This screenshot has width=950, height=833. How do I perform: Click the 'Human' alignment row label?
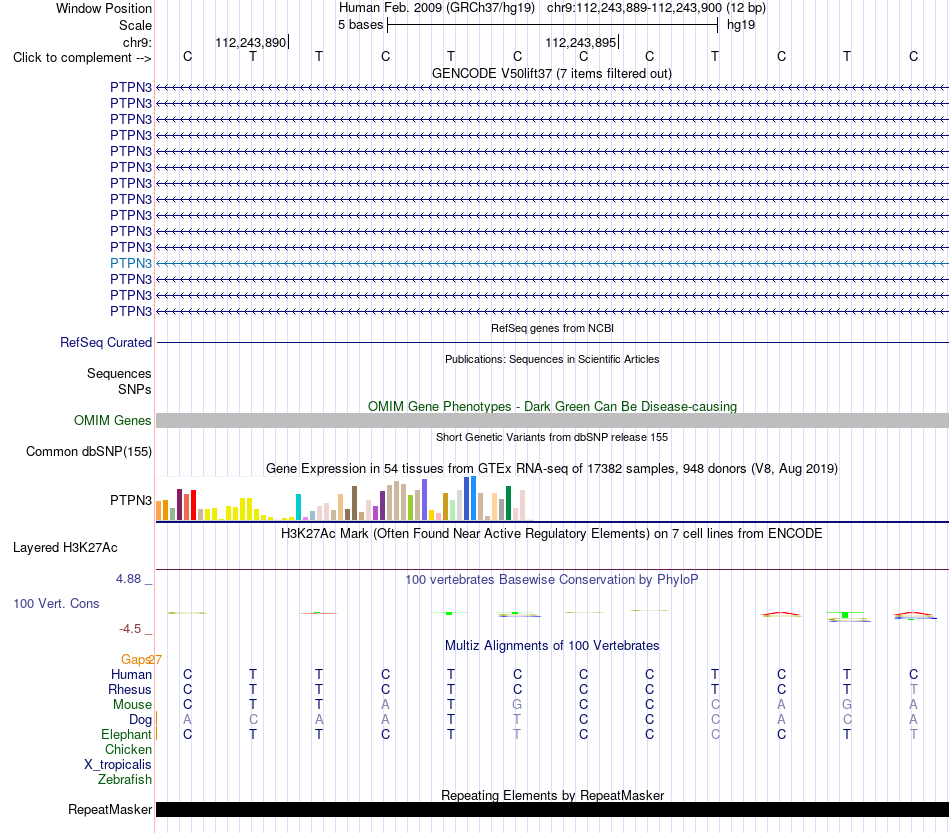point(131,674)
